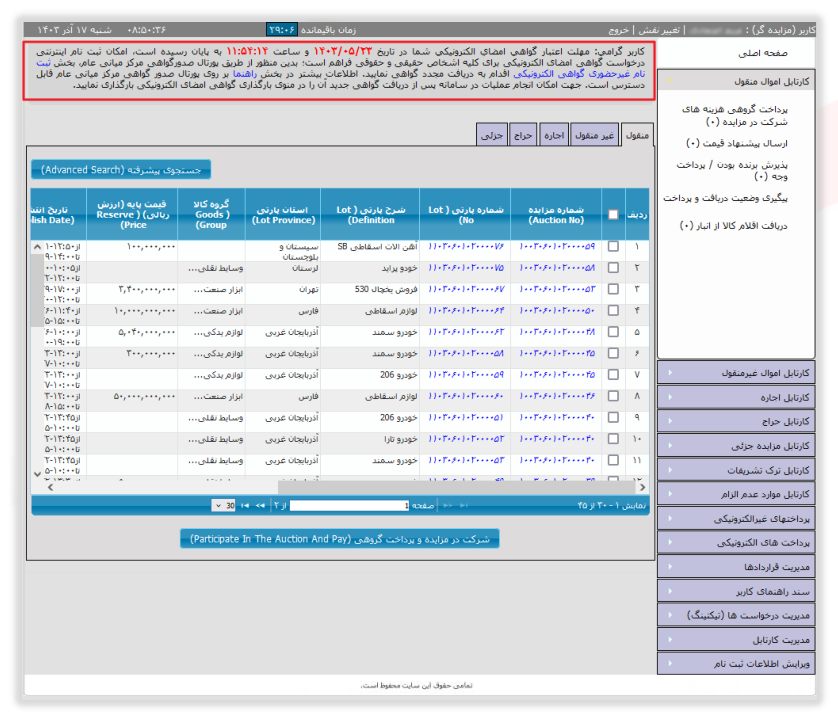Check the box for row ۱ (آهن آلات اسقاطی SB)

tap(613, 246)
